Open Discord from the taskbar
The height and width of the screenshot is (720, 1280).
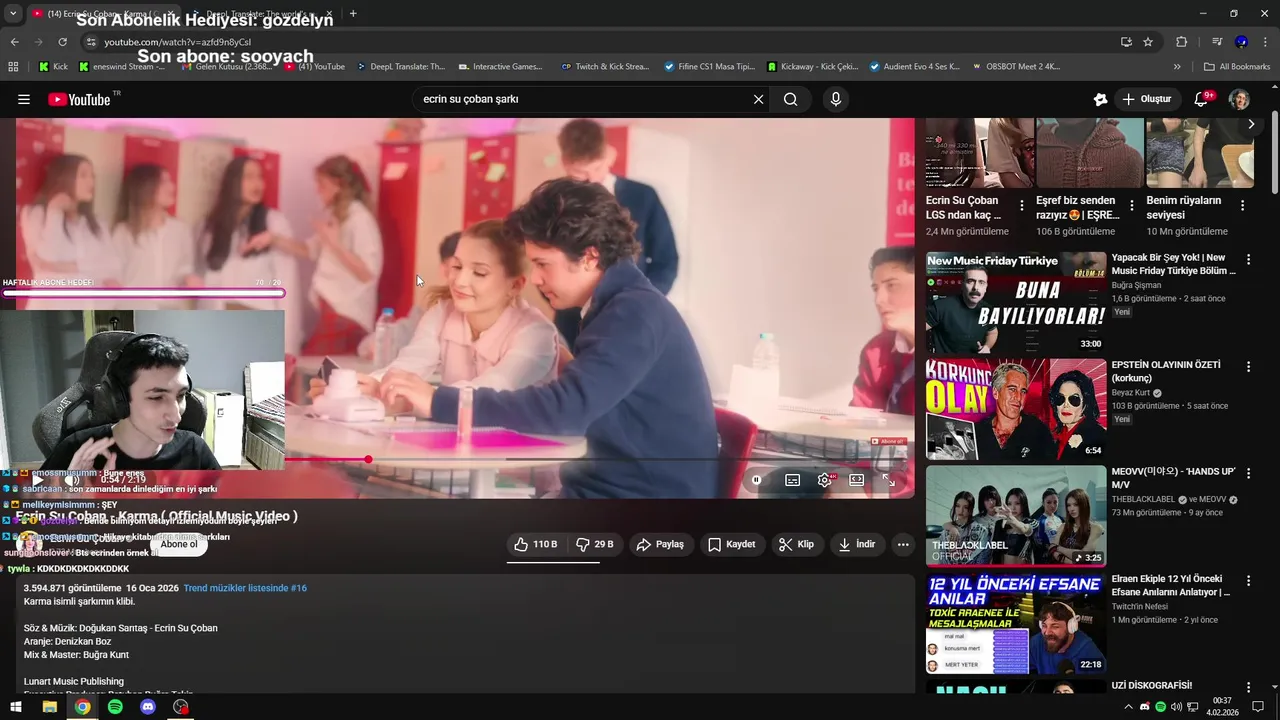click(148, 707)
